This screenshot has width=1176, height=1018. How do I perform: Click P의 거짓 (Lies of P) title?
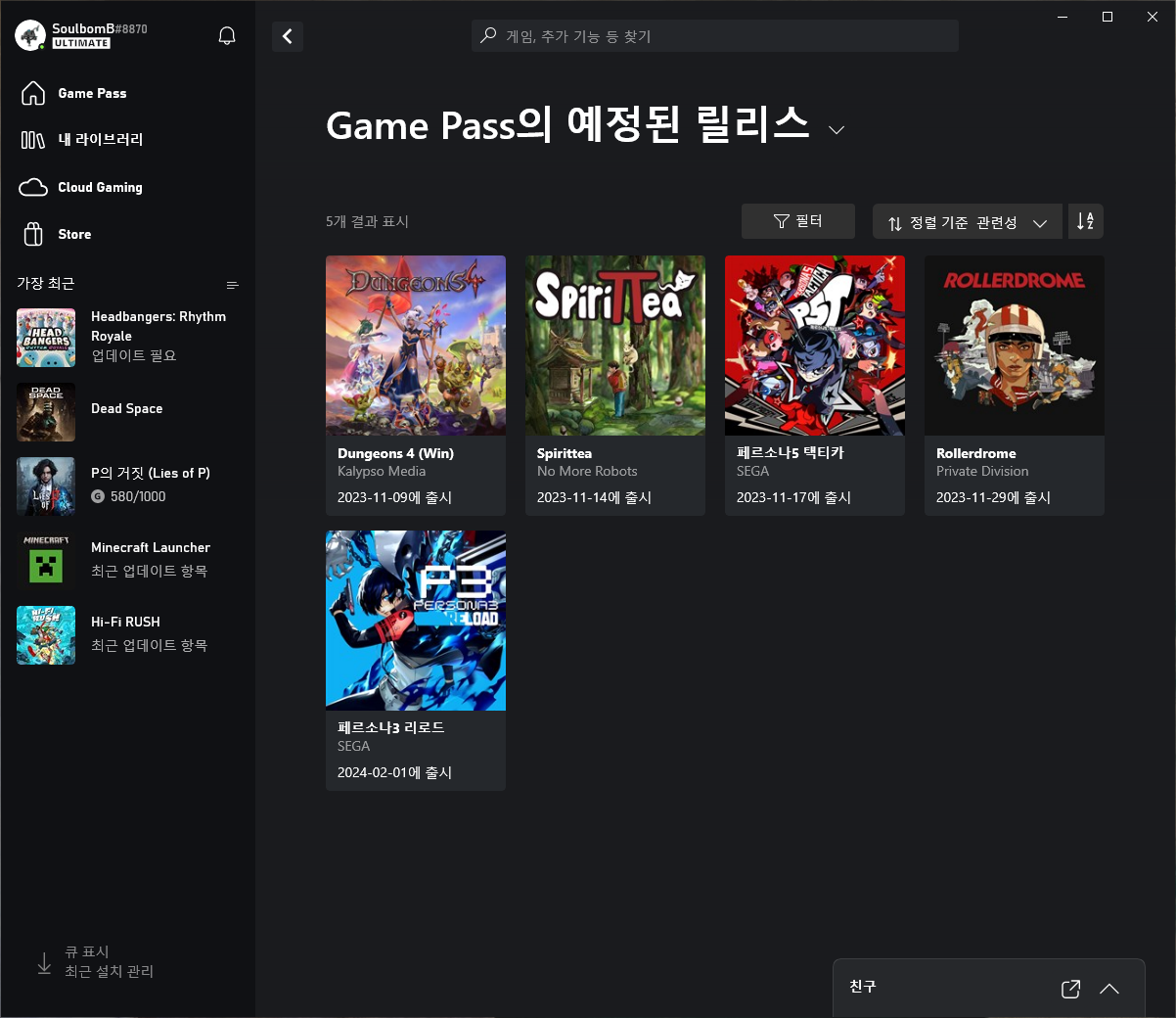click(151, 473)
